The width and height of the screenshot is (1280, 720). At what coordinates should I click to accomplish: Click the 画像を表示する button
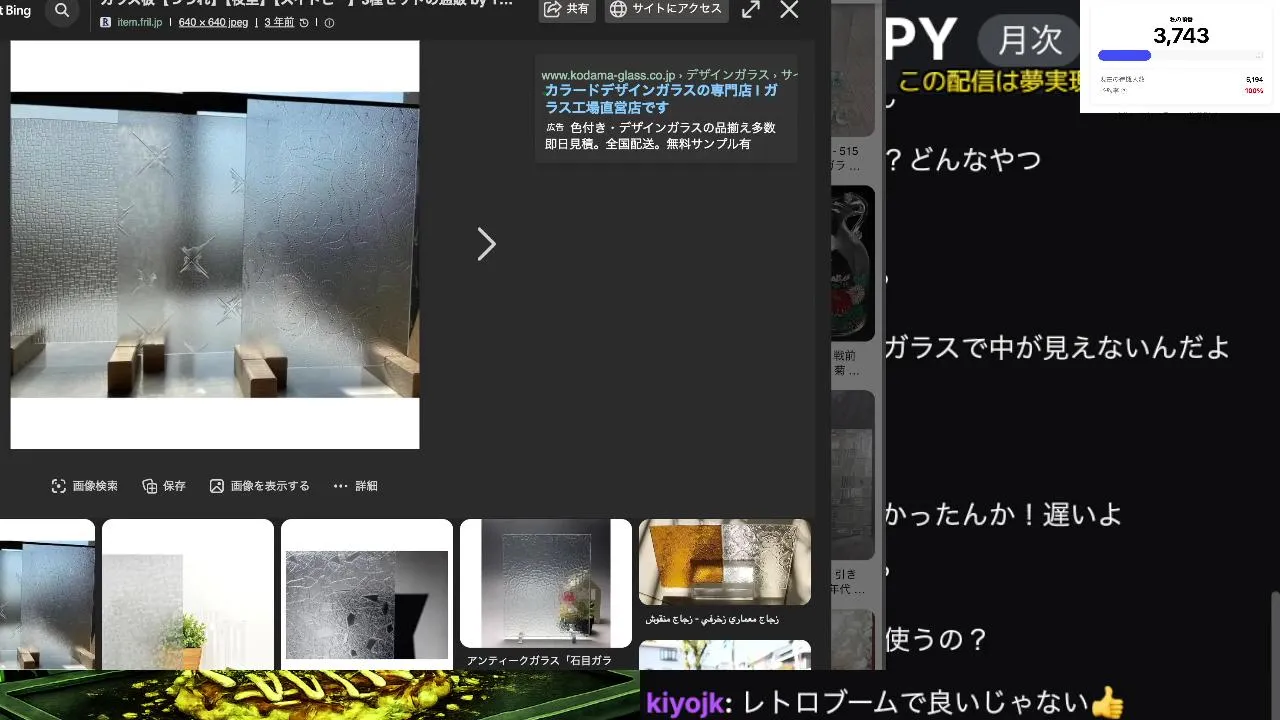pos(260,486)
